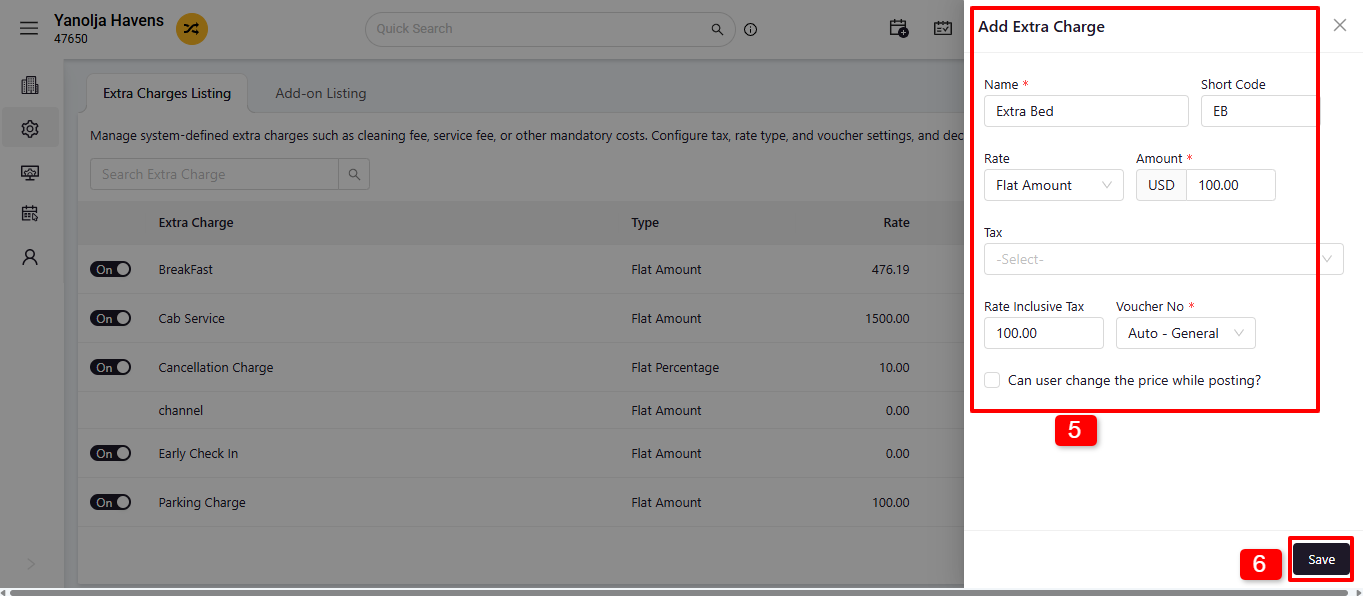Switch to Extra Charges Listing tab
Image resolution: width=1363 pixels, height=596 pixels.
(x=167, y=93)
